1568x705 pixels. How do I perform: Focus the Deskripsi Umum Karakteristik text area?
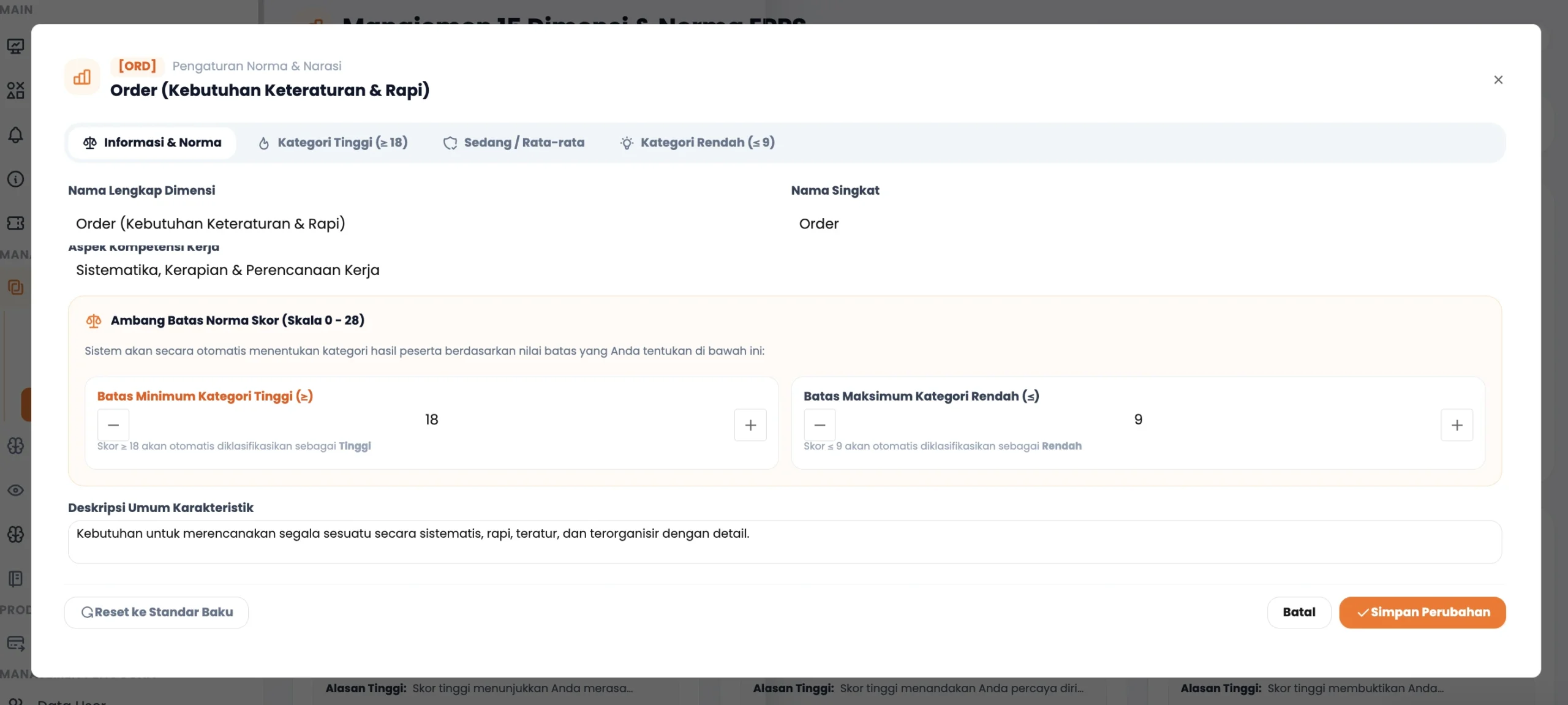(785, 542)
